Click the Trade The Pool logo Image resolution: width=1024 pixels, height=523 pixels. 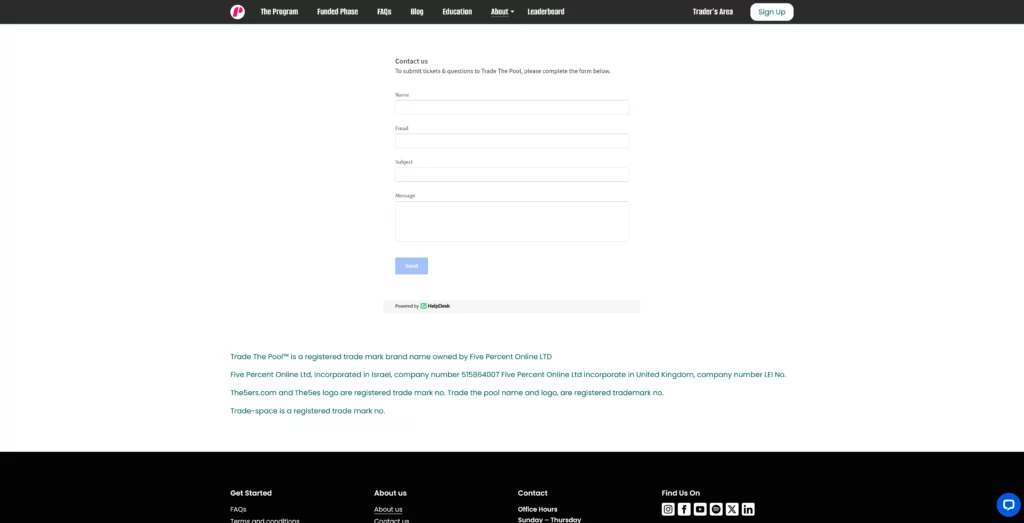click(x=237, y=12)
